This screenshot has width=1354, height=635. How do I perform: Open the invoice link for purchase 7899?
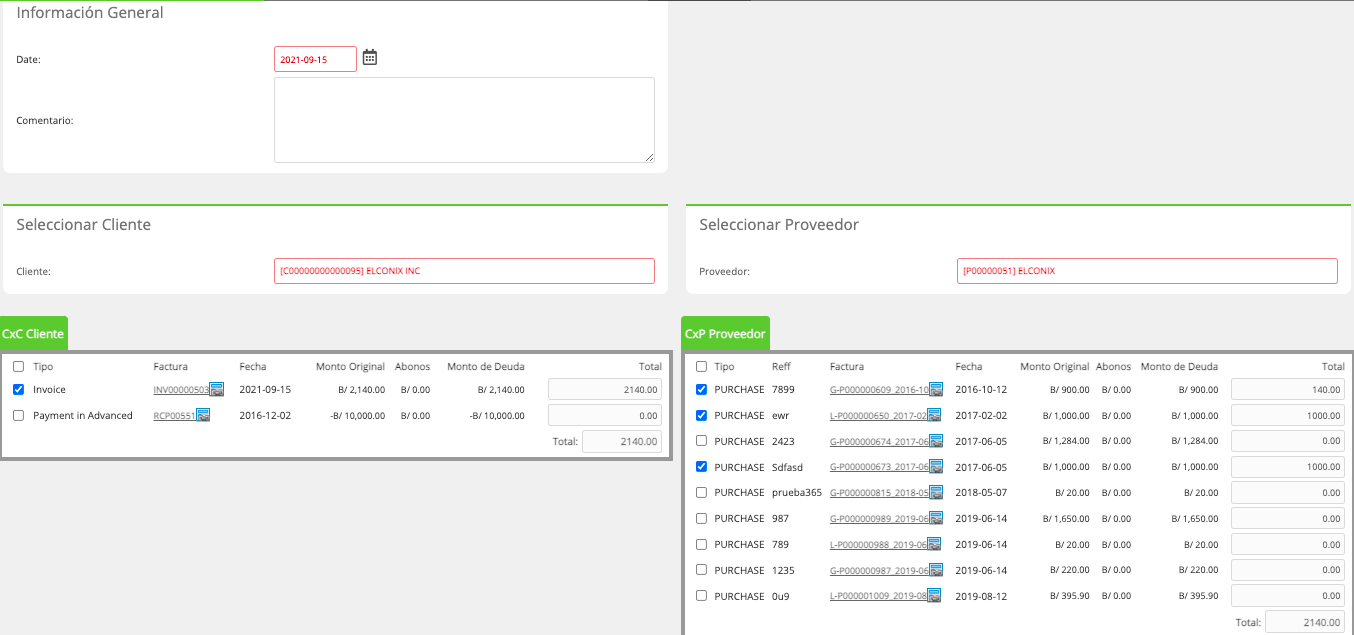(879, 390)
